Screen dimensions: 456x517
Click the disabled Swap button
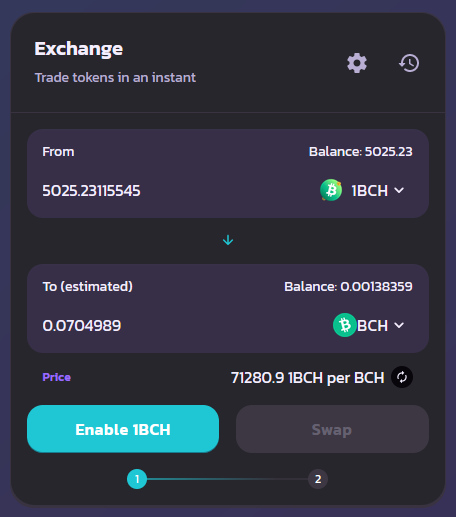click(332, 429)
